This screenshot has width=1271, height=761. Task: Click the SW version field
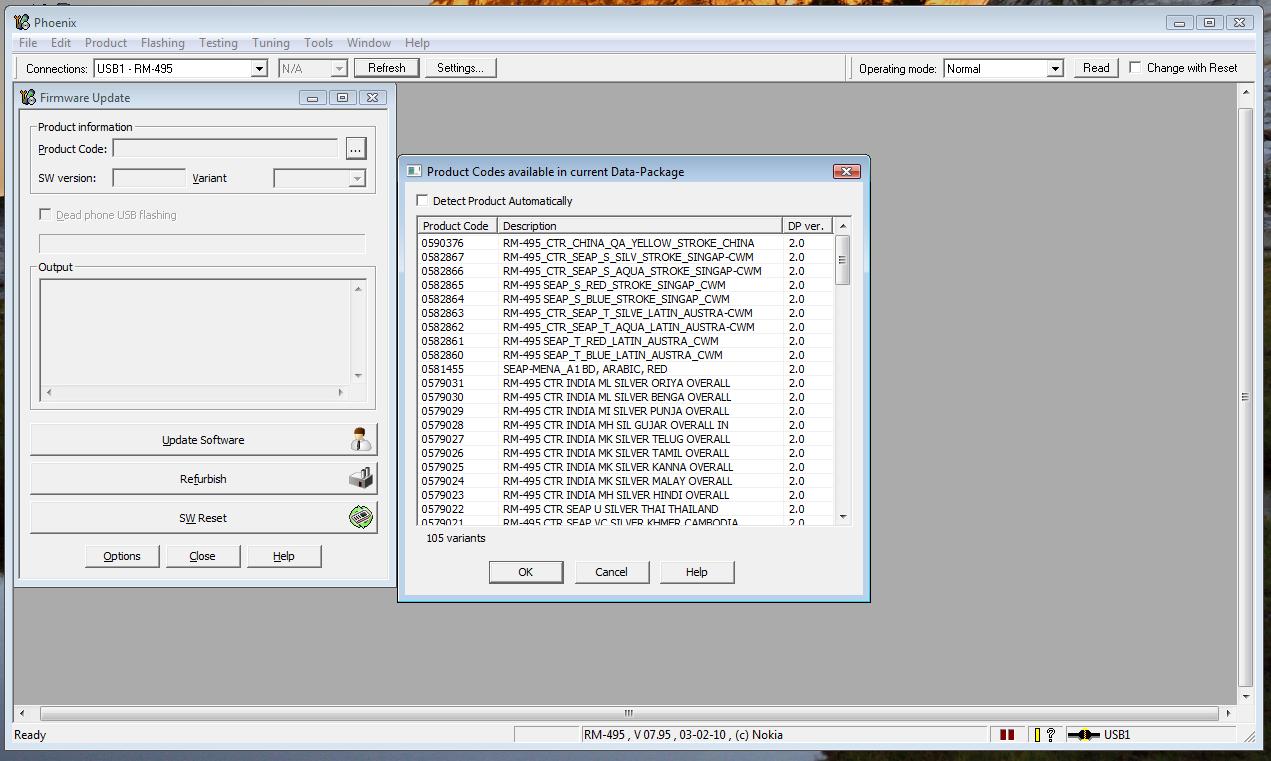pyautogui.click(x=149, y=178)
